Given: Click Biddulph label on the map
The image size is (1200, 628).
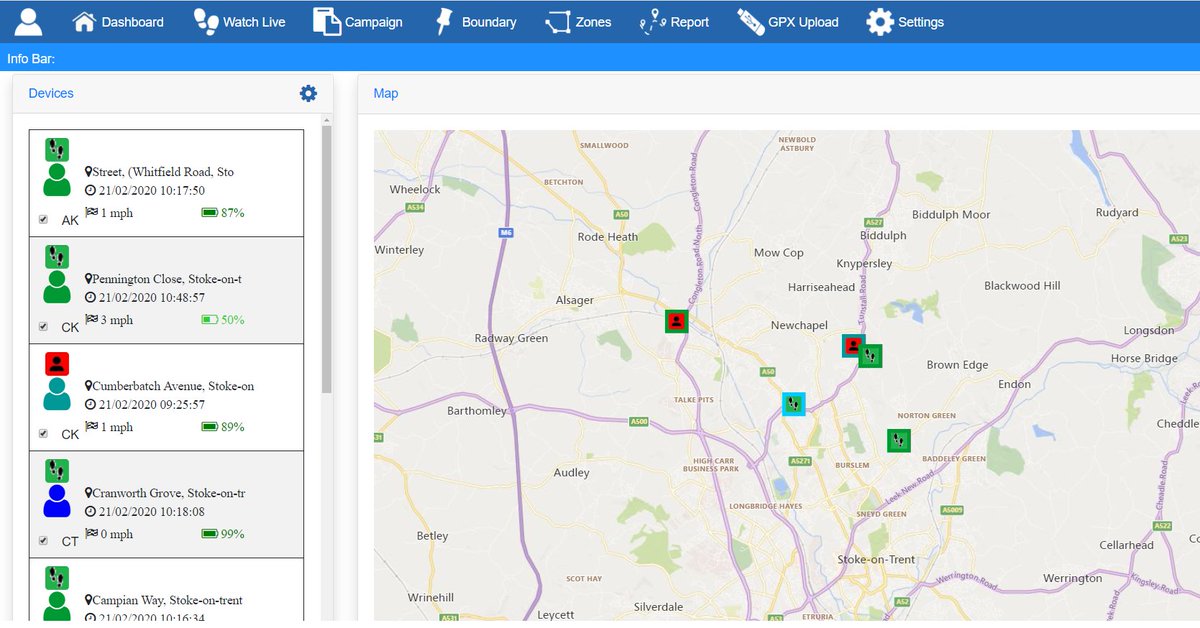Looking at the screenshot, I should [x=883, y=236].
